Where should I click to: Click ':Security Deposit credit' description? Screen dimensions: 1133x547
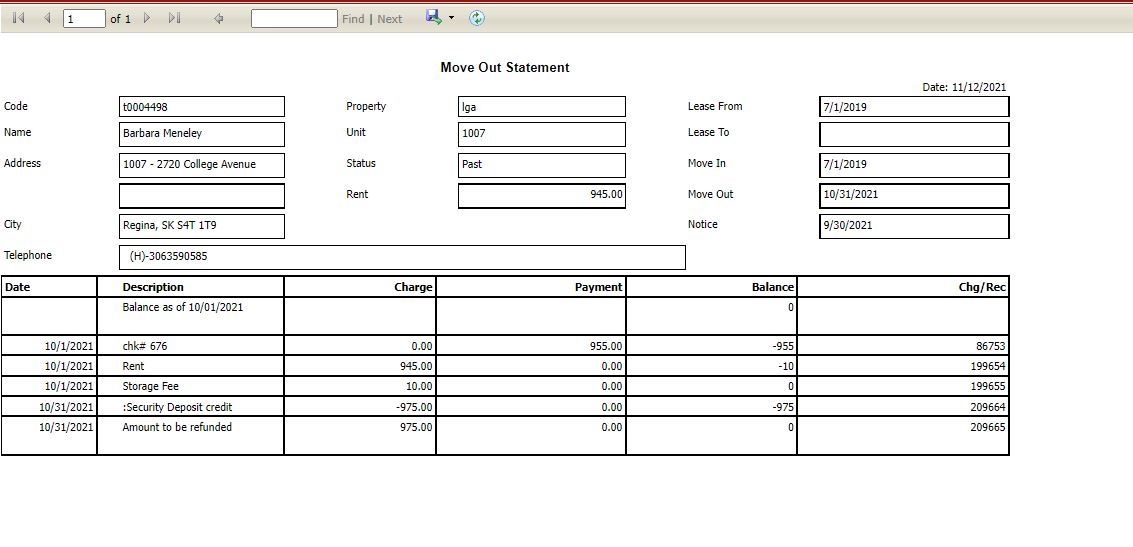tap(177, 407)
